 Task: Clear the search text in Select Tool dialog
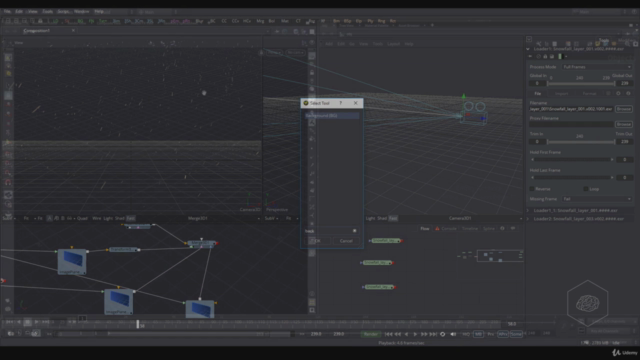coord(354,231)
